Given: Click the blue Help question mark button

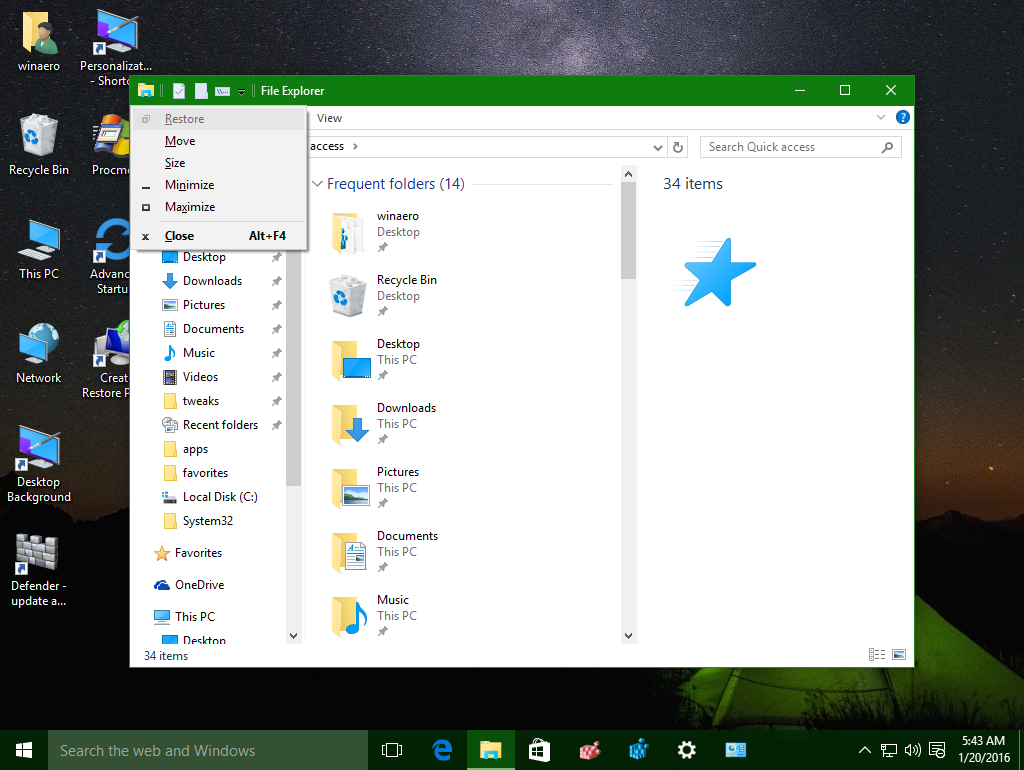Looking at the screenshot, I should click(903, 117).
